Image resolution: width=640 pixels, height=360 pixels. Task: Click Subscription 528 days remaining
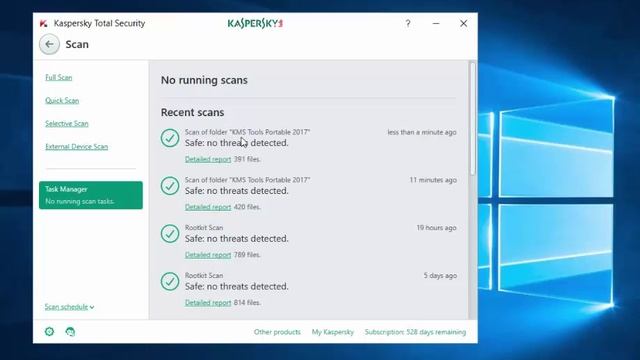click(415, 332)
